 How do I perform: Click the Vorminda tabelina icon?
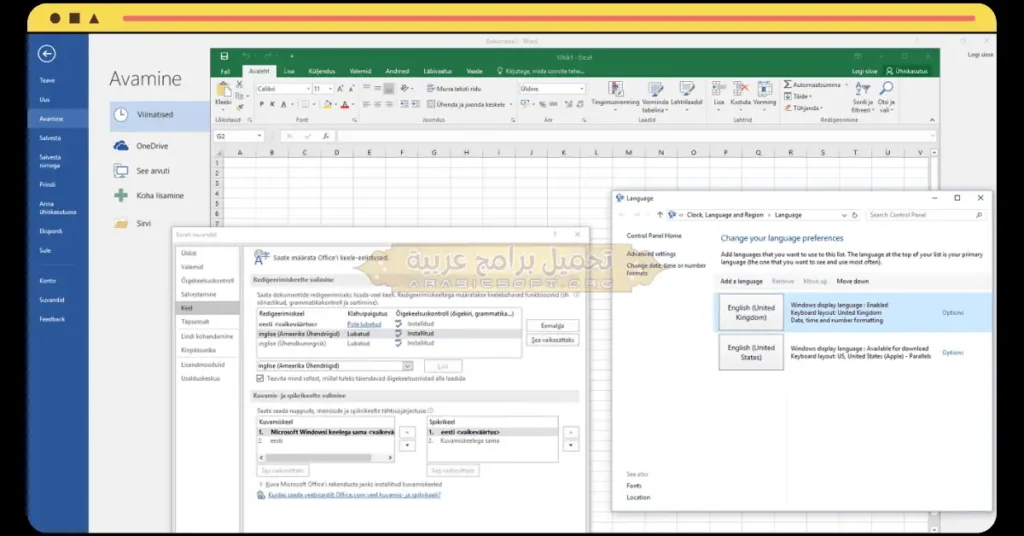655,89
